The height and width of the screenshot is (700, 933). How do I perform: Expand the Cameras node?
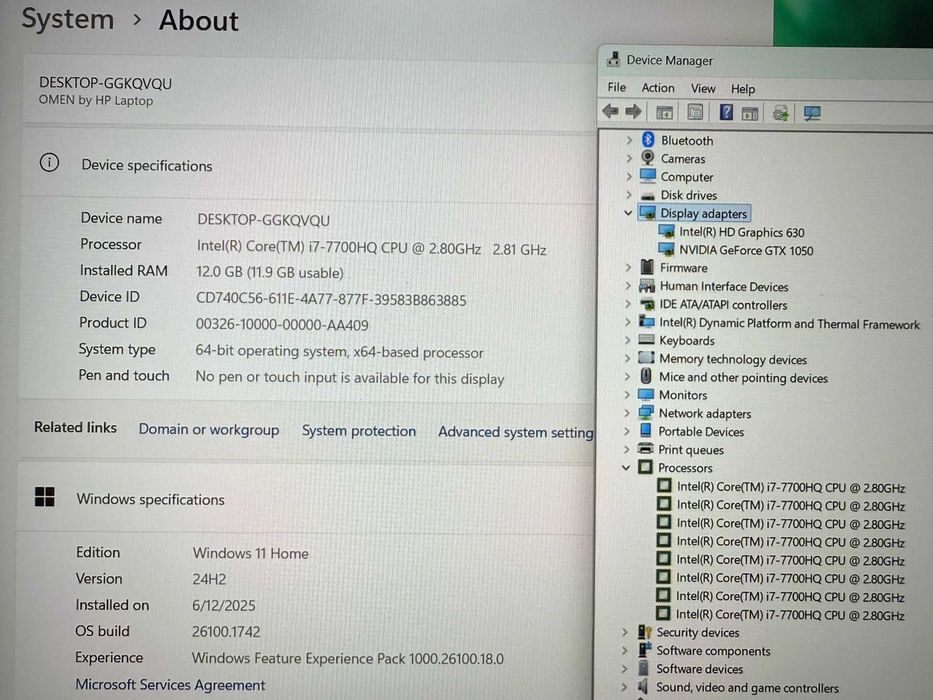[x=629, y=158]
